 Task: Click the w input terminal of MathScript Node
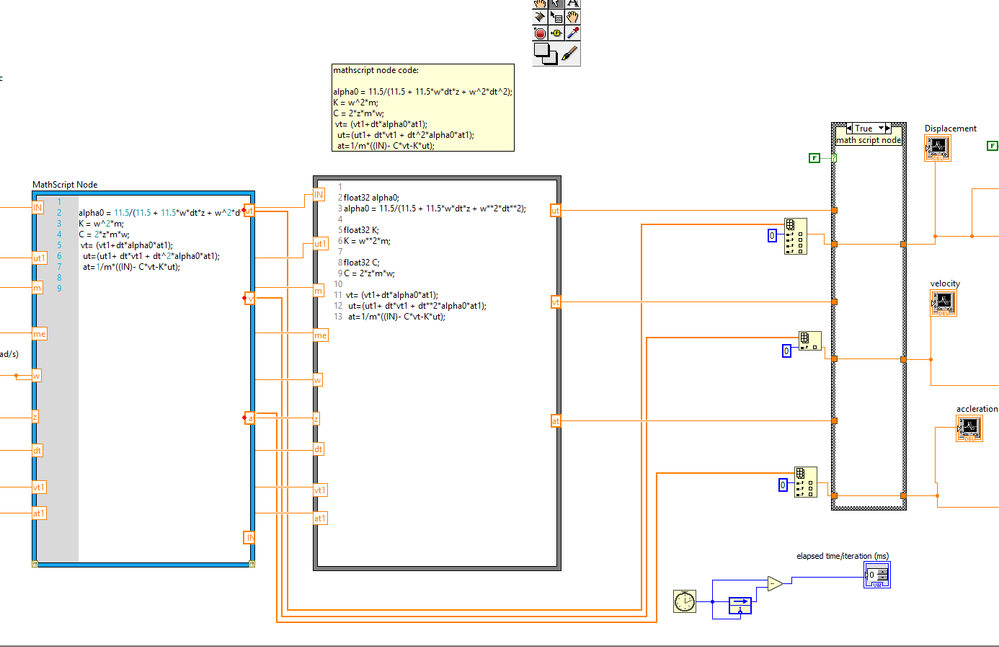tap(36, 376)
